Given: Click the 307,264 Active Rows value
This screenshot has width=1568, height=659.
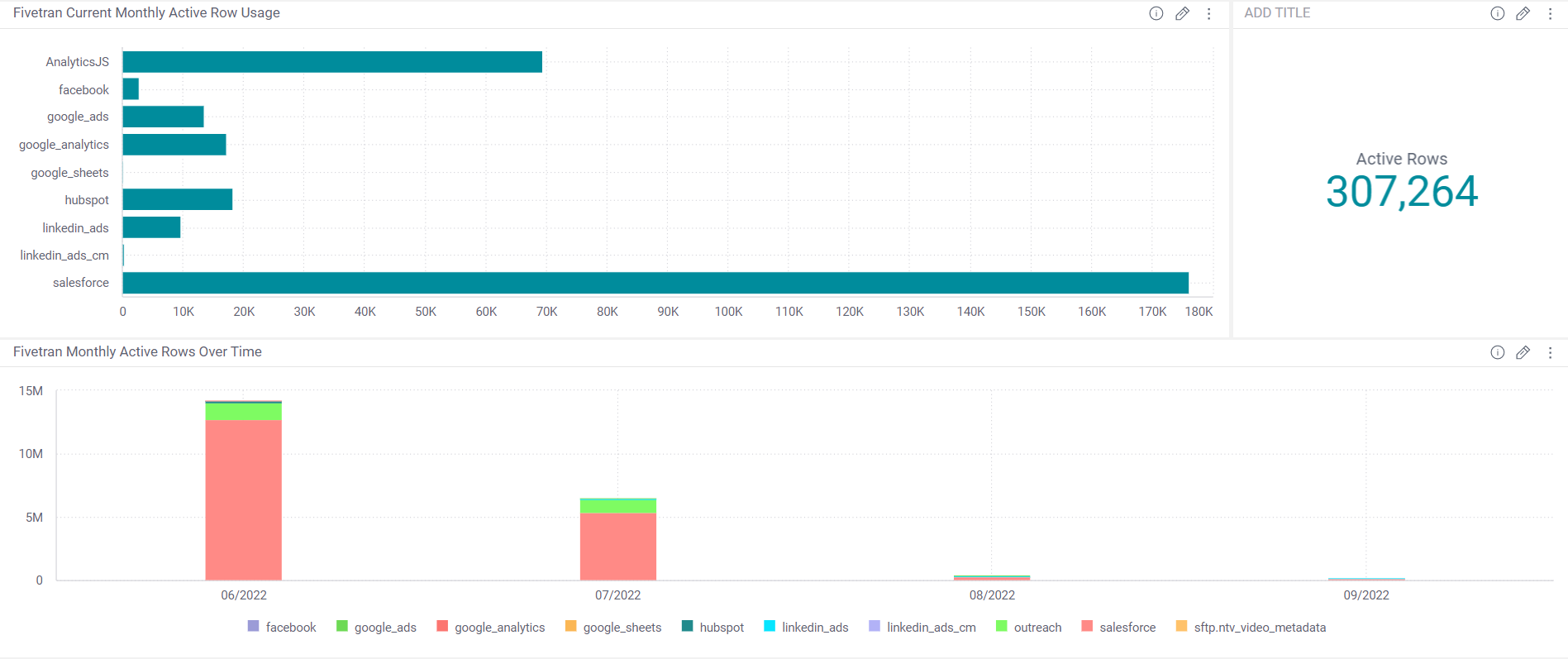Looking at the screenshot, I should [1402, 192].
